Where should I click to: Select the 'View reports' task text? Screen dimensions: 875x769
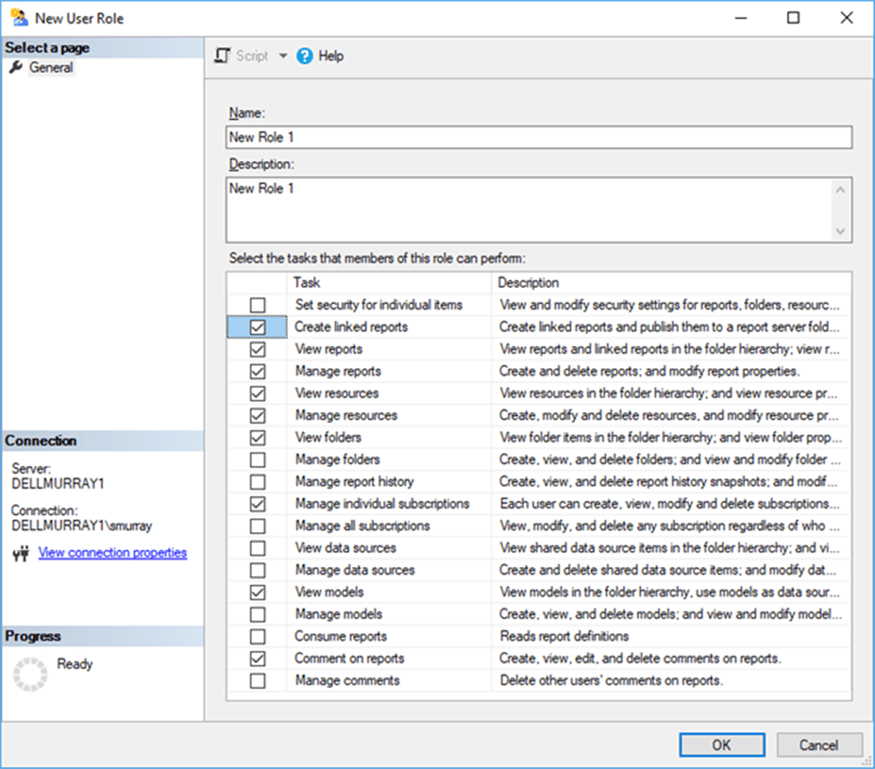[329, 349]
